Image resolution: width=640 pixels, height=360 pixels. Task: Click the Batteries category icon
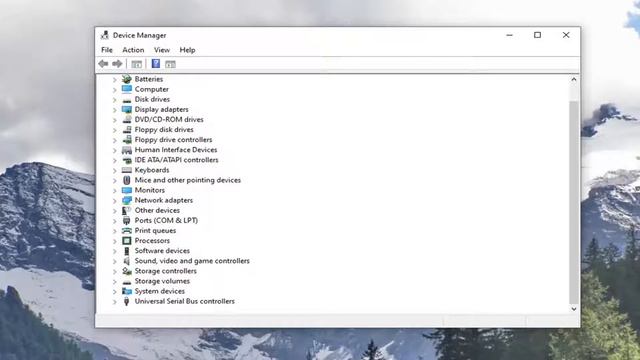[x=127, y=79]
